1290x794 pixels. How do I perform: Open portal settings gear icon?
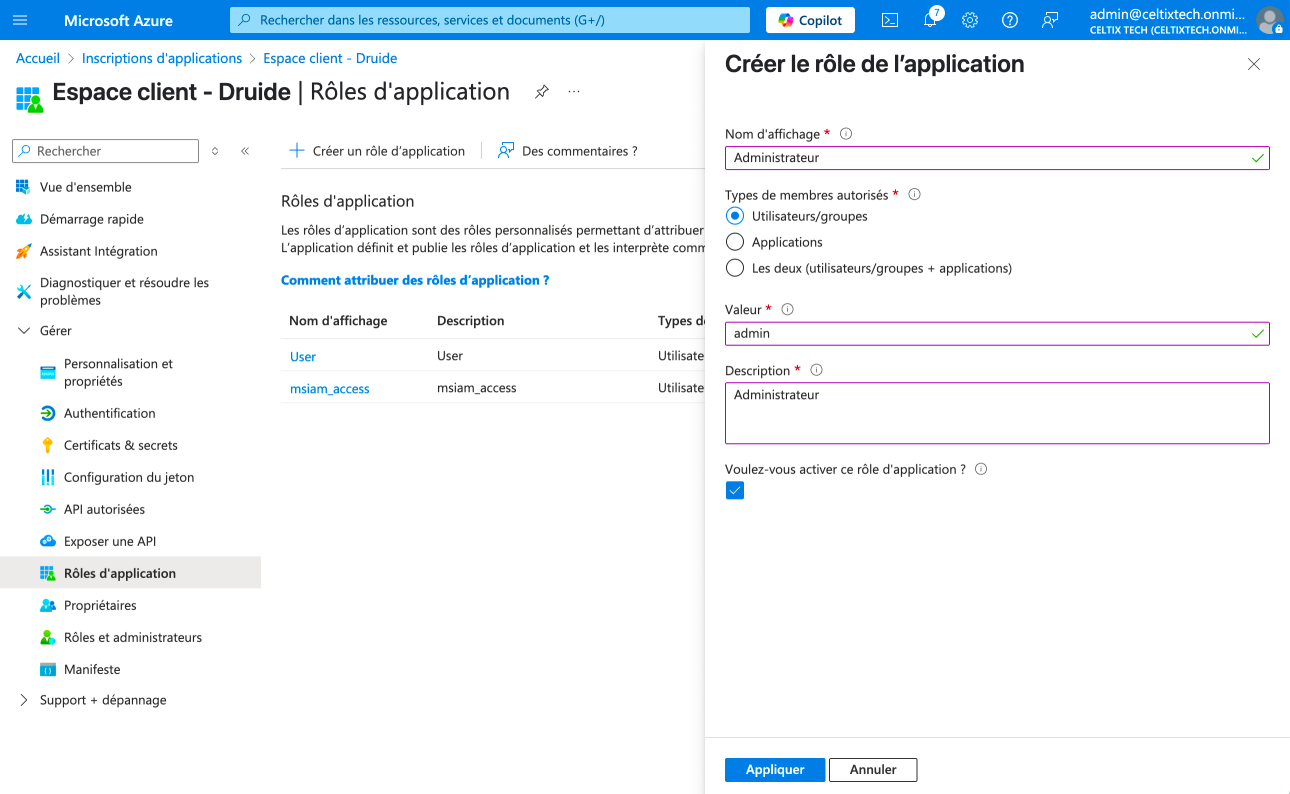[x=969, y=20]
